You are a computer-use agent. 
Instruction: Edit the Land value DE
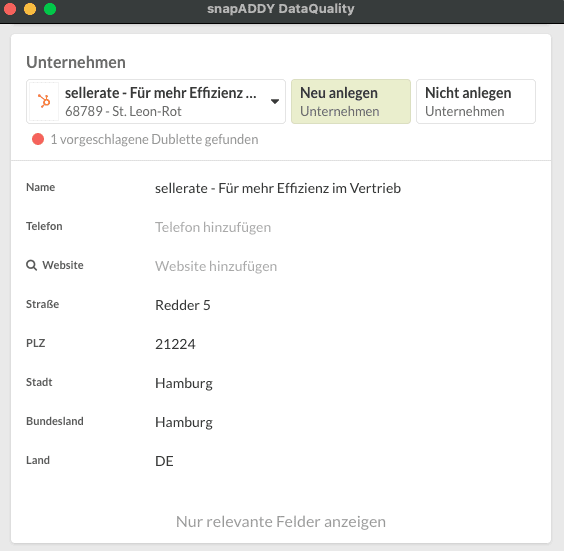click(x=164, y=461)
